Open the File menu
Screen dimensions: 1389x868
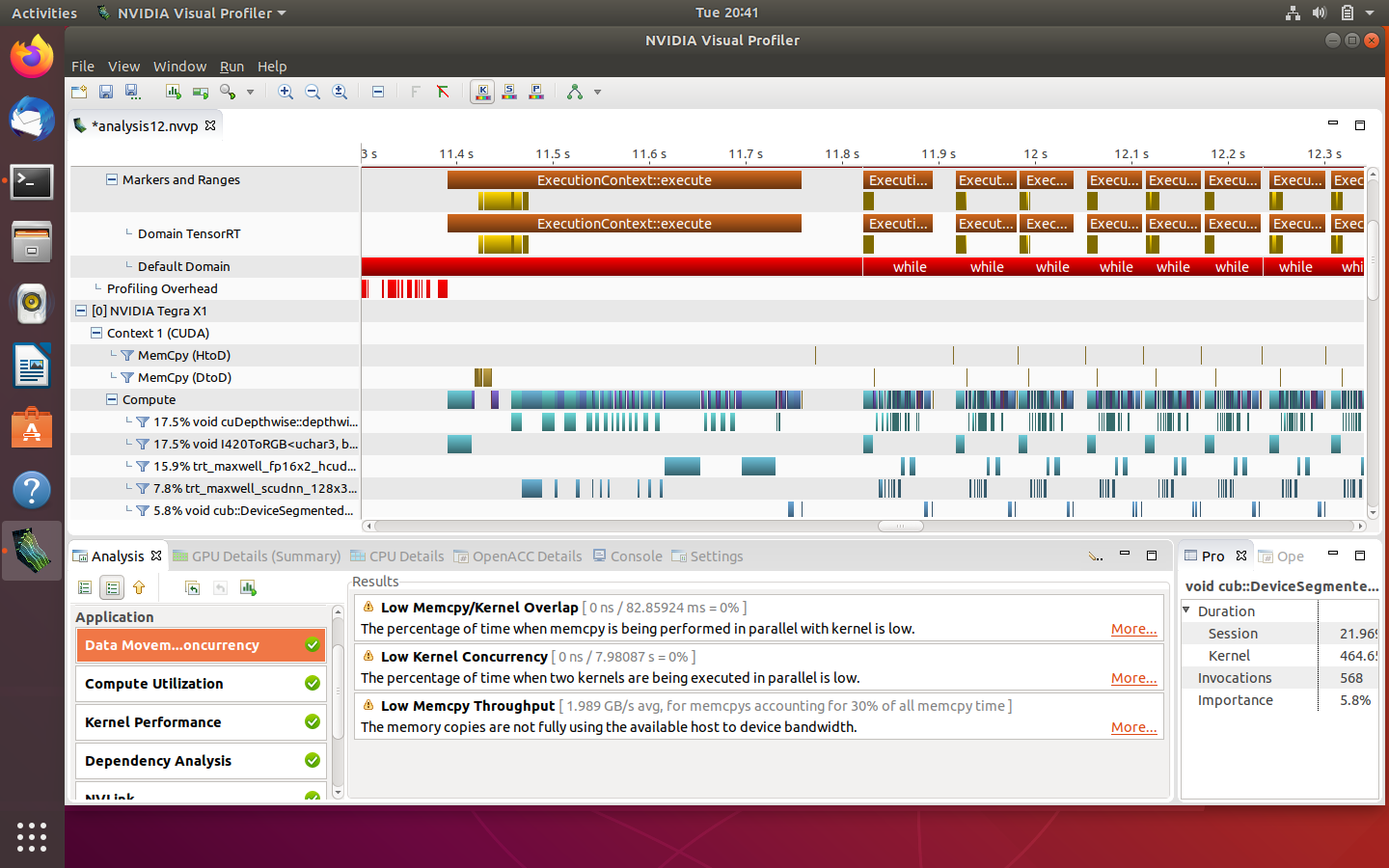point(83,67)
